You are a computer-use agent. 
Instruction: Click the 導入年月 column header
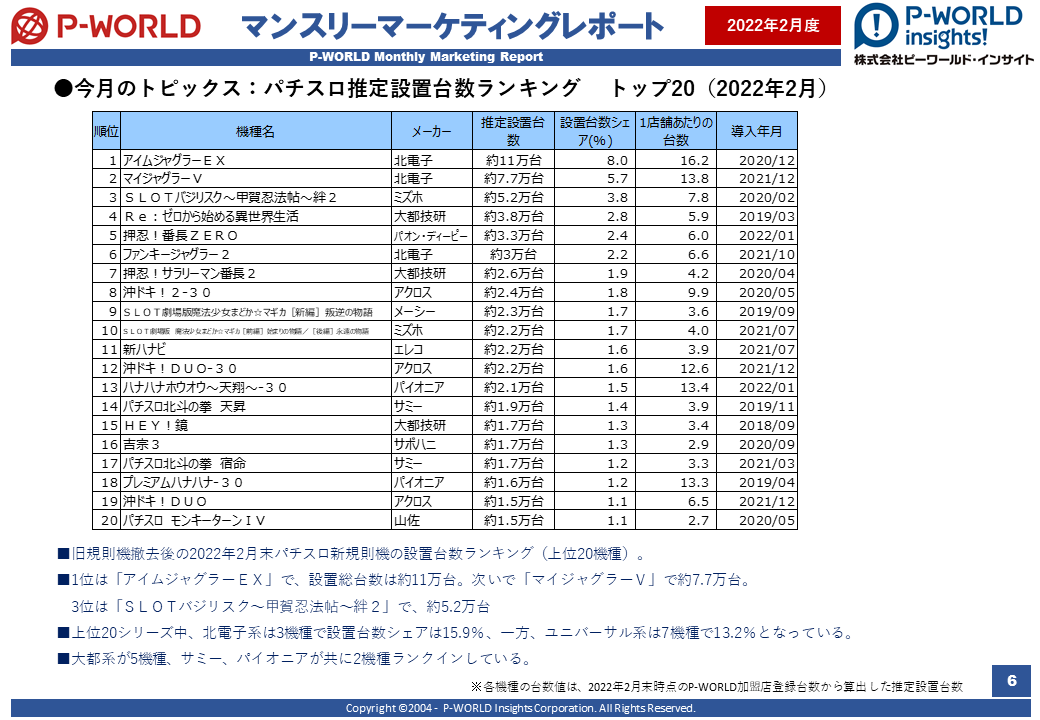pyautogui.click(x=757, y=131)
